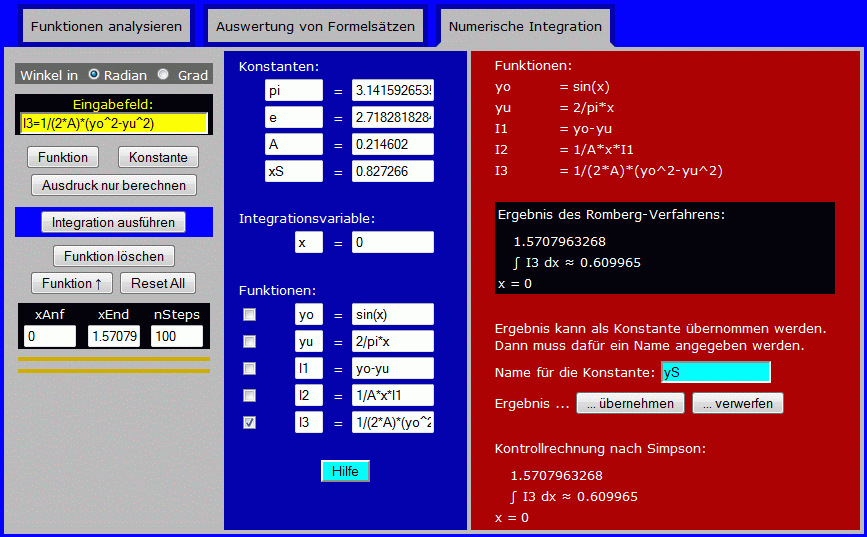Viewport: 867px width, 537px height.
Task: Open Auswertung von Formelsätzen tab
Action: pos(315,27)
